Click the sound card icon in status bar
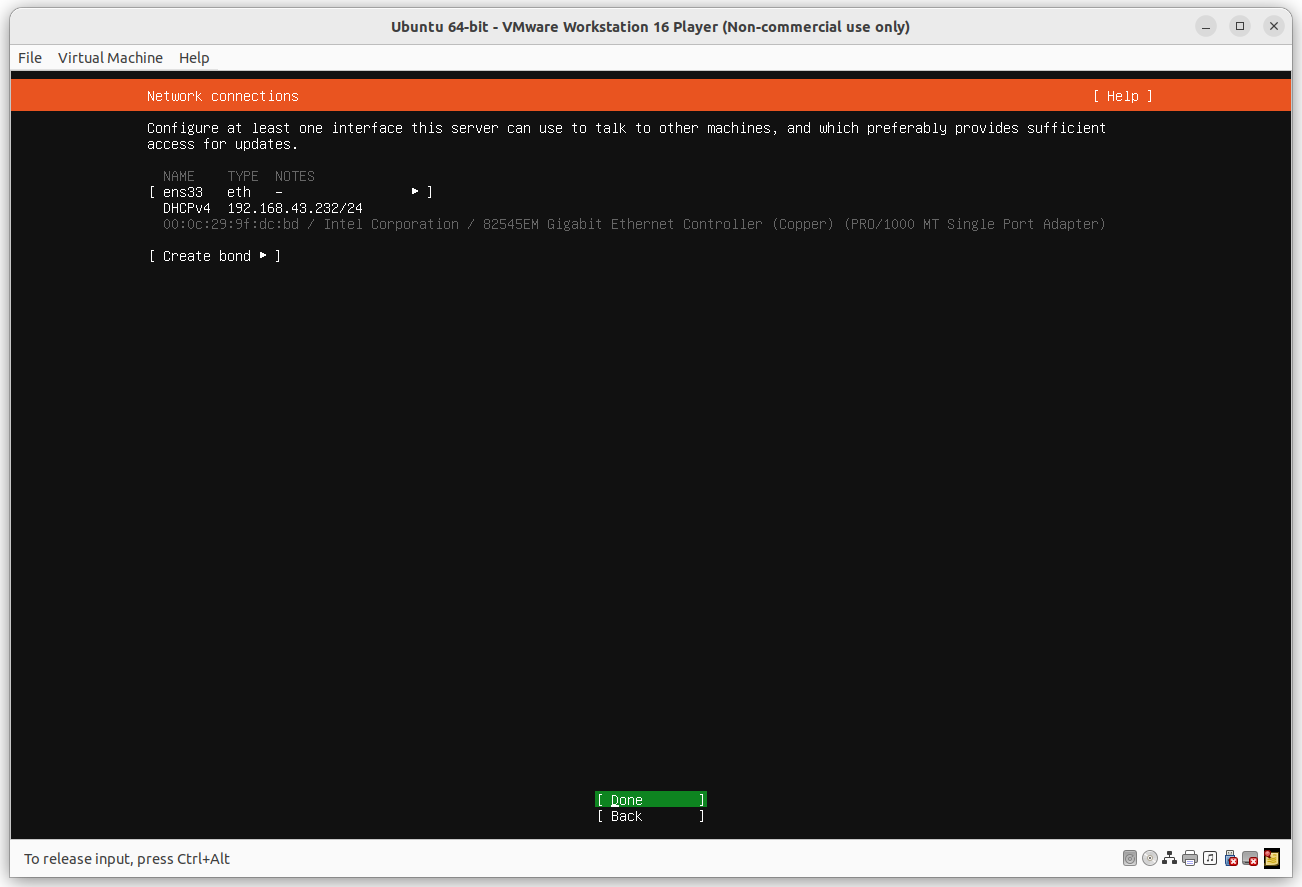Image resolution: width=1302 pixels, height=887 pixels. coord(1210,858)
